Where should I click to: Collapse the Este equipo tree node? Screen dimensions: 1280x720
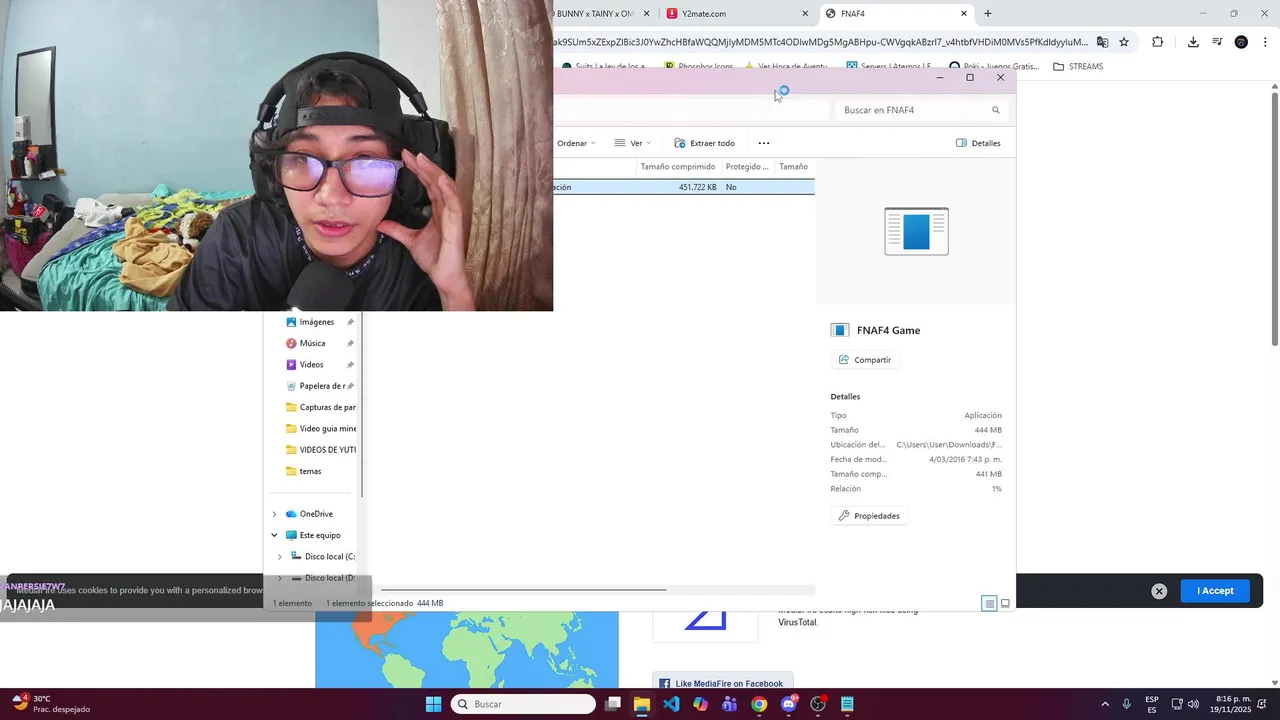point(274,535)
